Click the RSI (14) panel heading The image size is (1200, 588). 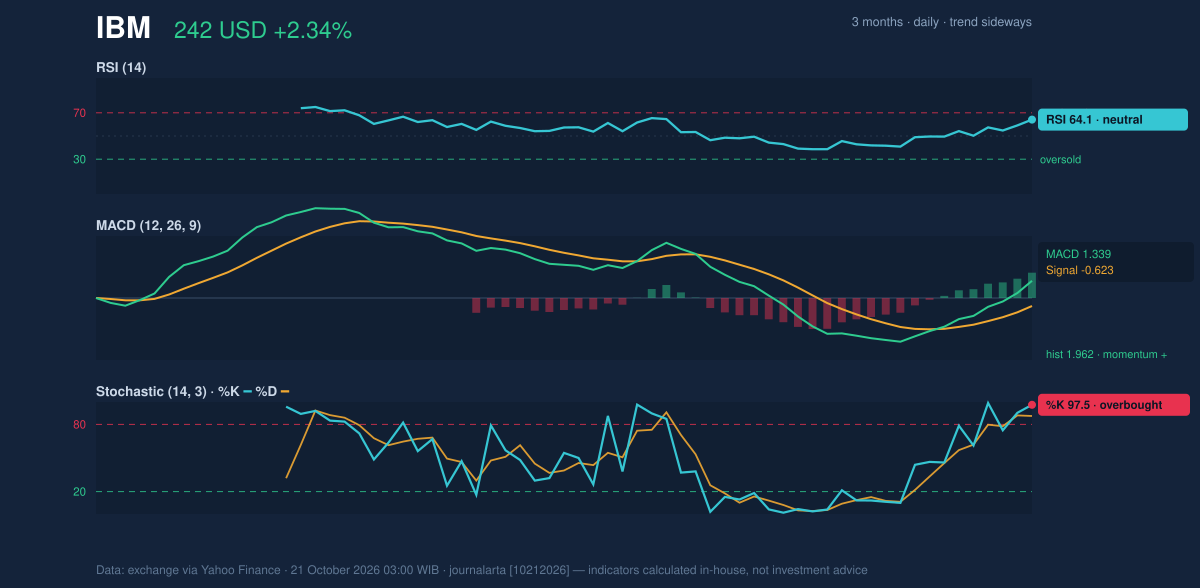coord(121,68)
